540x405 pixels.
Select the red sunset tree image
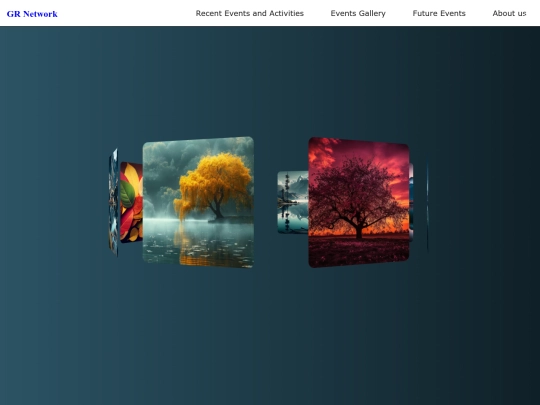point(359,202)
